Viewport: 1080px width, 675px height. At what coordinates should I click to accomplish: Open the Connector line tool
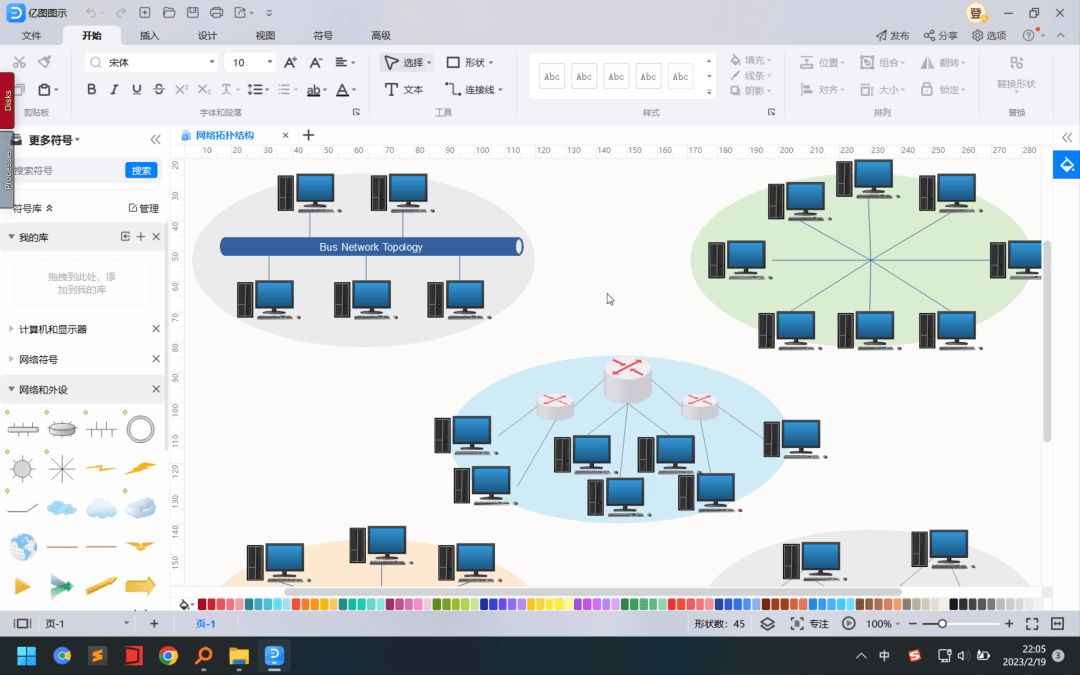point(473,90)
